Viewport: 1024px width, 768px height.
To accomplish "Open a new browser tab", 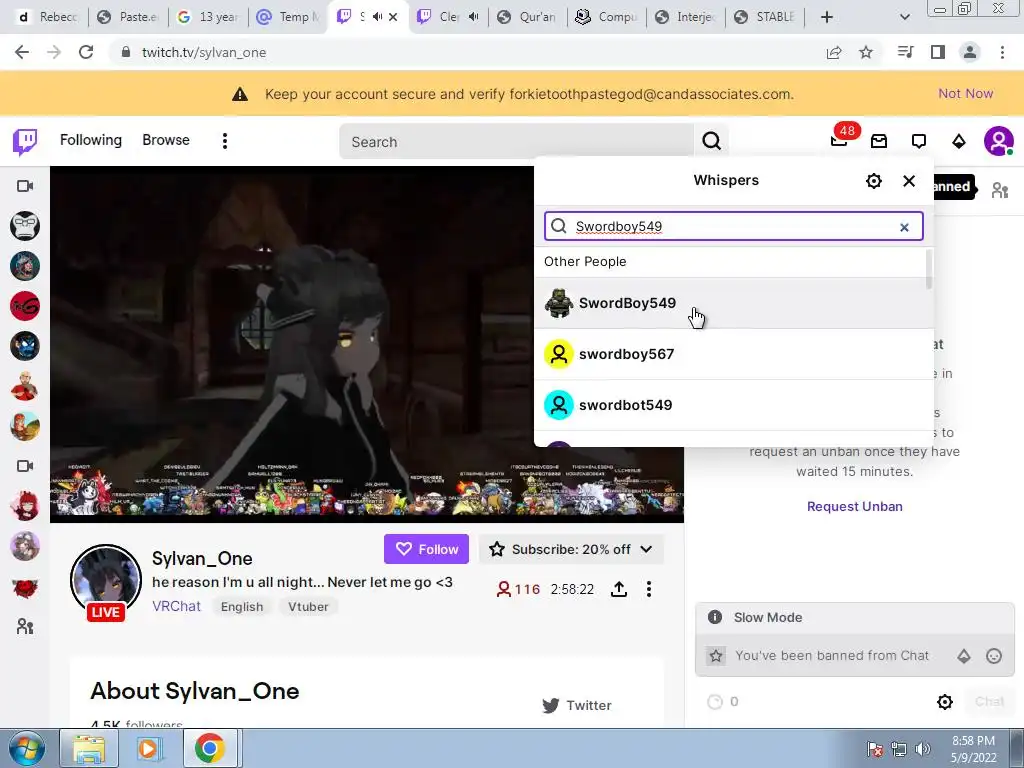I will [827, 17].
